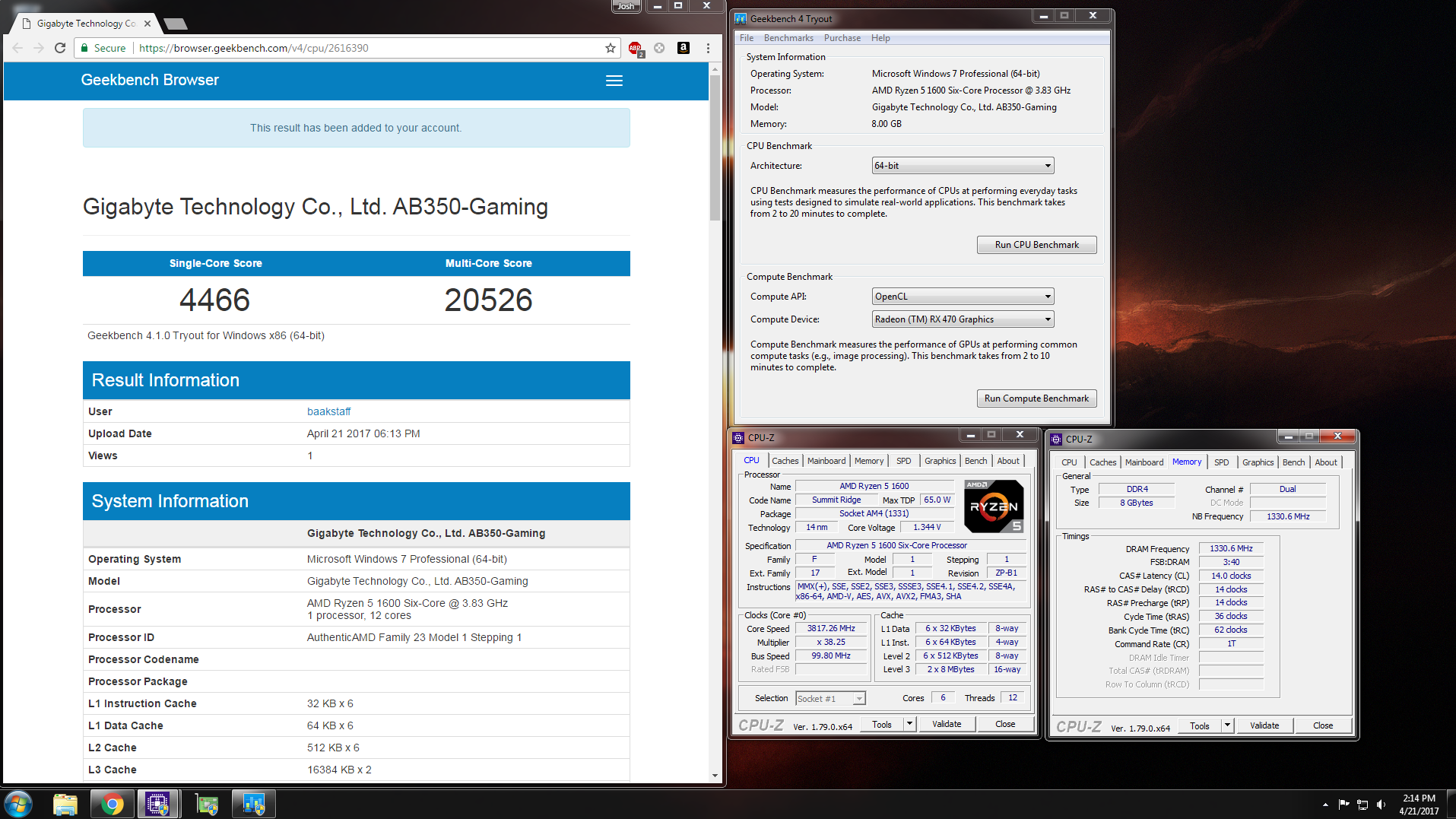Click the scrollbar down arrow in Chrome
The width and height of the screenshot is (1456, 819).
715,776
